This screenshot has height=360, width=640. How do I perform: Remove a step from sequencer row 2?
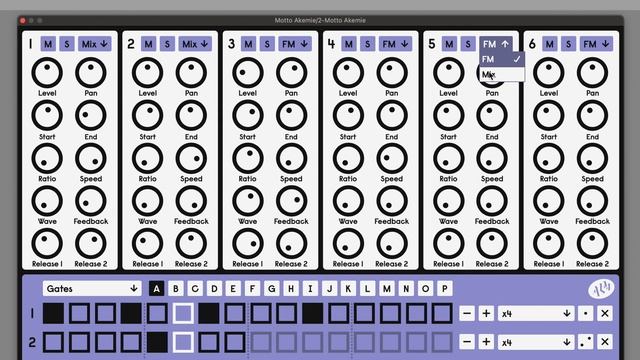click(x=467, y=342)
